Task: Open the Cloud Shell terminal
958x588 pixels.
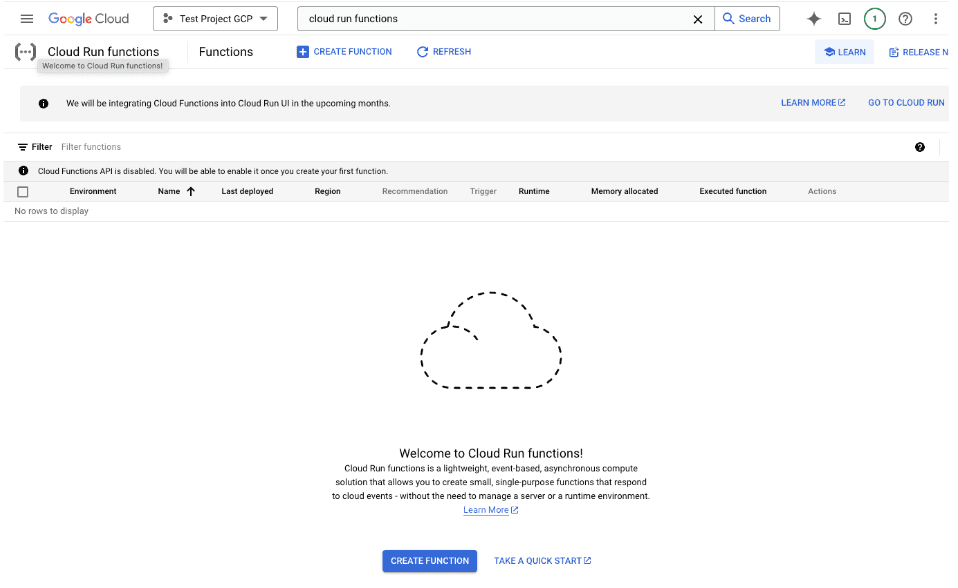Action: tap(843, 18)
